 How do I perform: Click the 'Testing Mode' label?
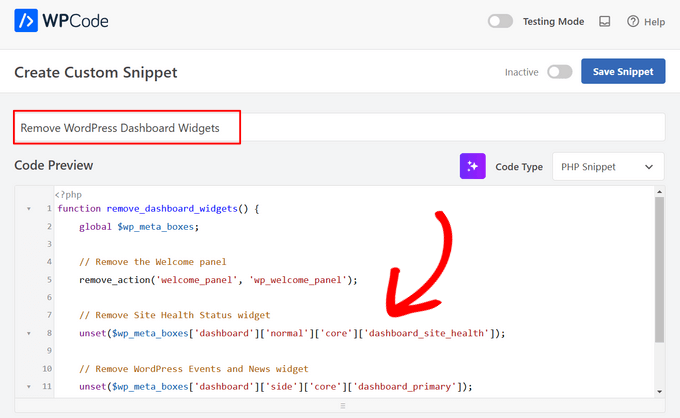point(553,21)
